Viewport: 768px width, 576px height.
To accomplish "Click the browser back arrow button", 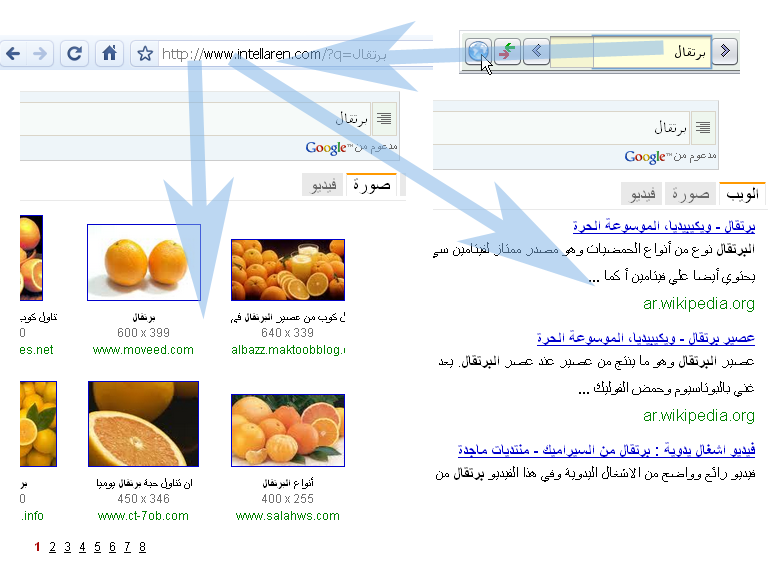I will click(x=13, y=53).
